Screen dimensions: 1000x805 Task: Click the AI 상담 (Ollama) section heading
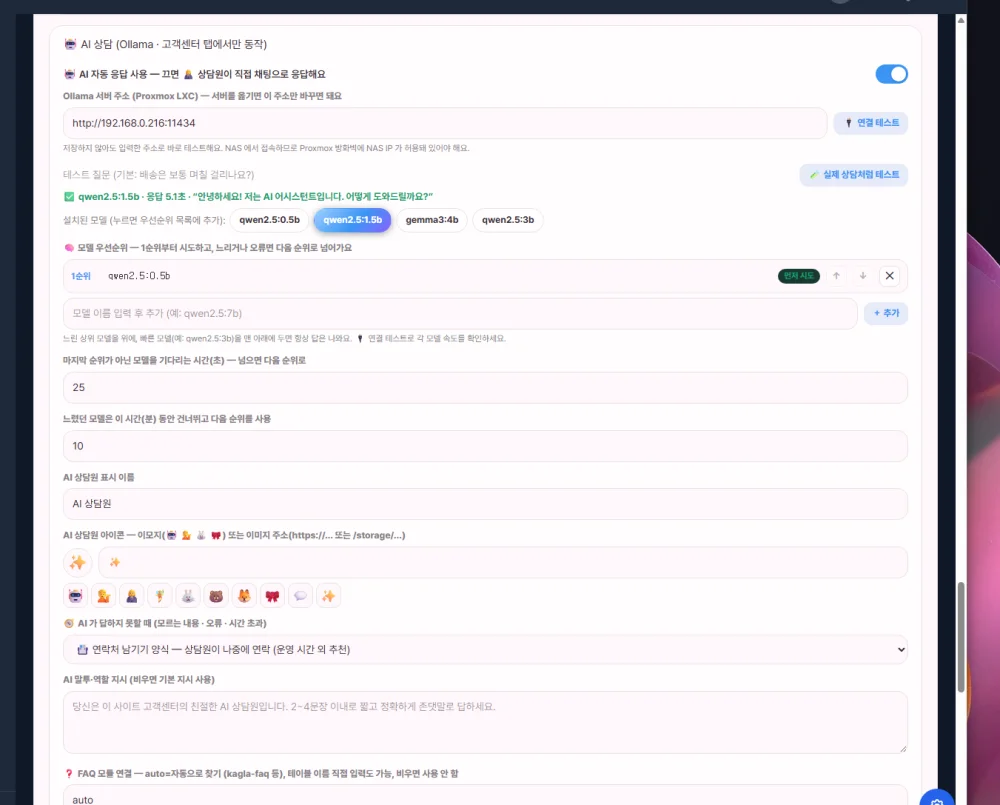[166, 44]
